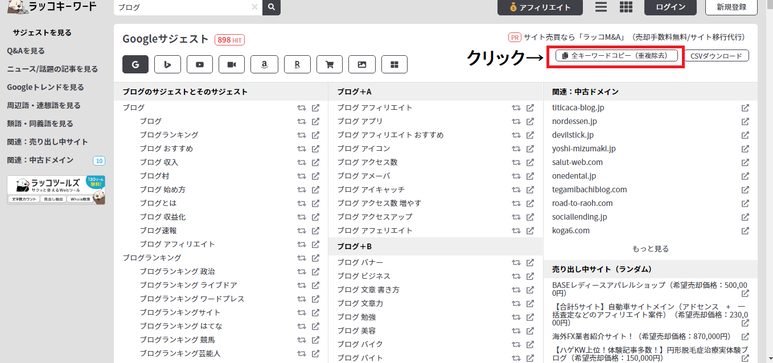Screen dimensions: 773x363
Task: Open the ラッコM&A PR link
Action: pos(634,37)
